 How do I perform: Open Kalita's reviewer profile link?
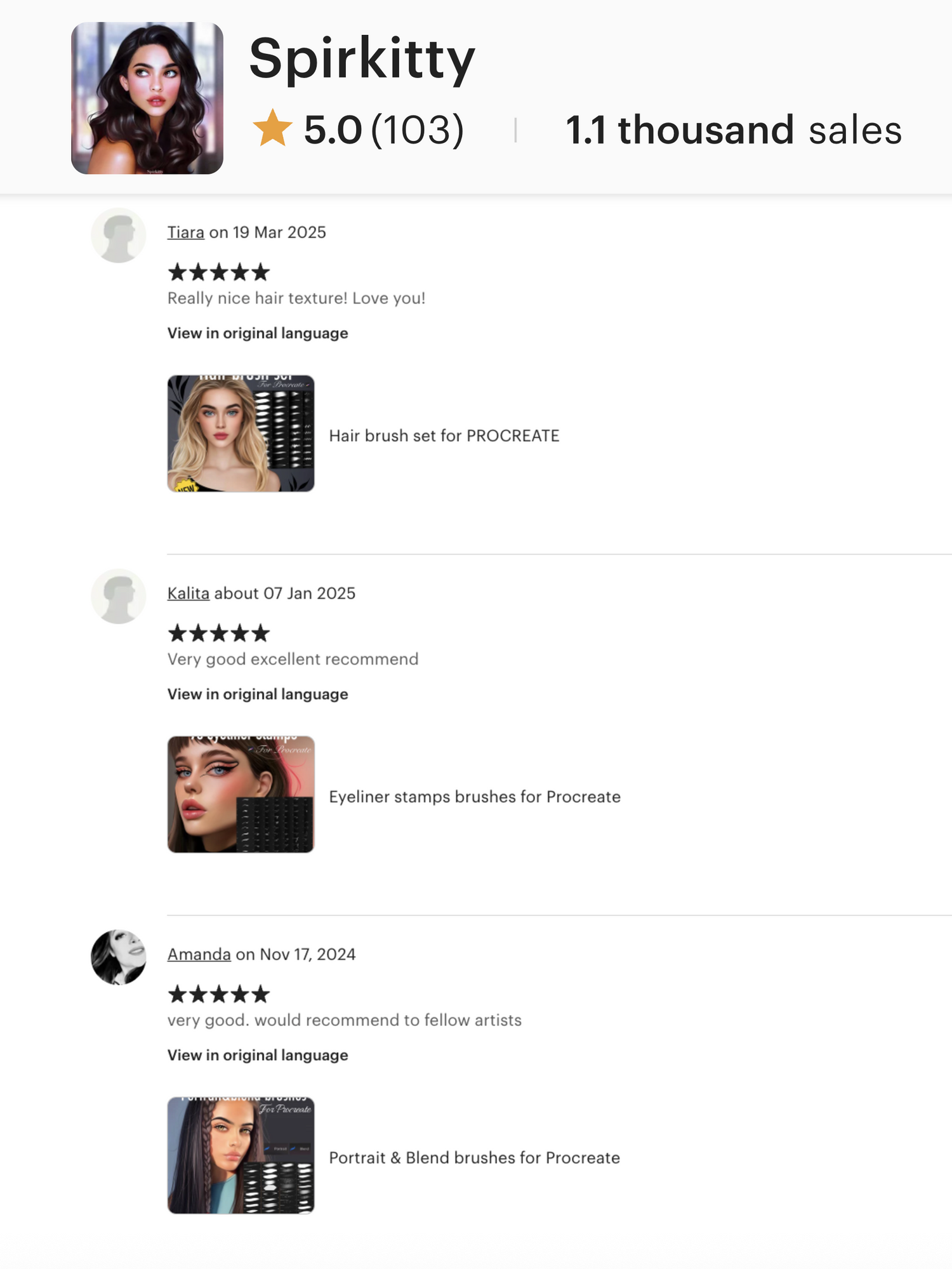tap(188, 594)
